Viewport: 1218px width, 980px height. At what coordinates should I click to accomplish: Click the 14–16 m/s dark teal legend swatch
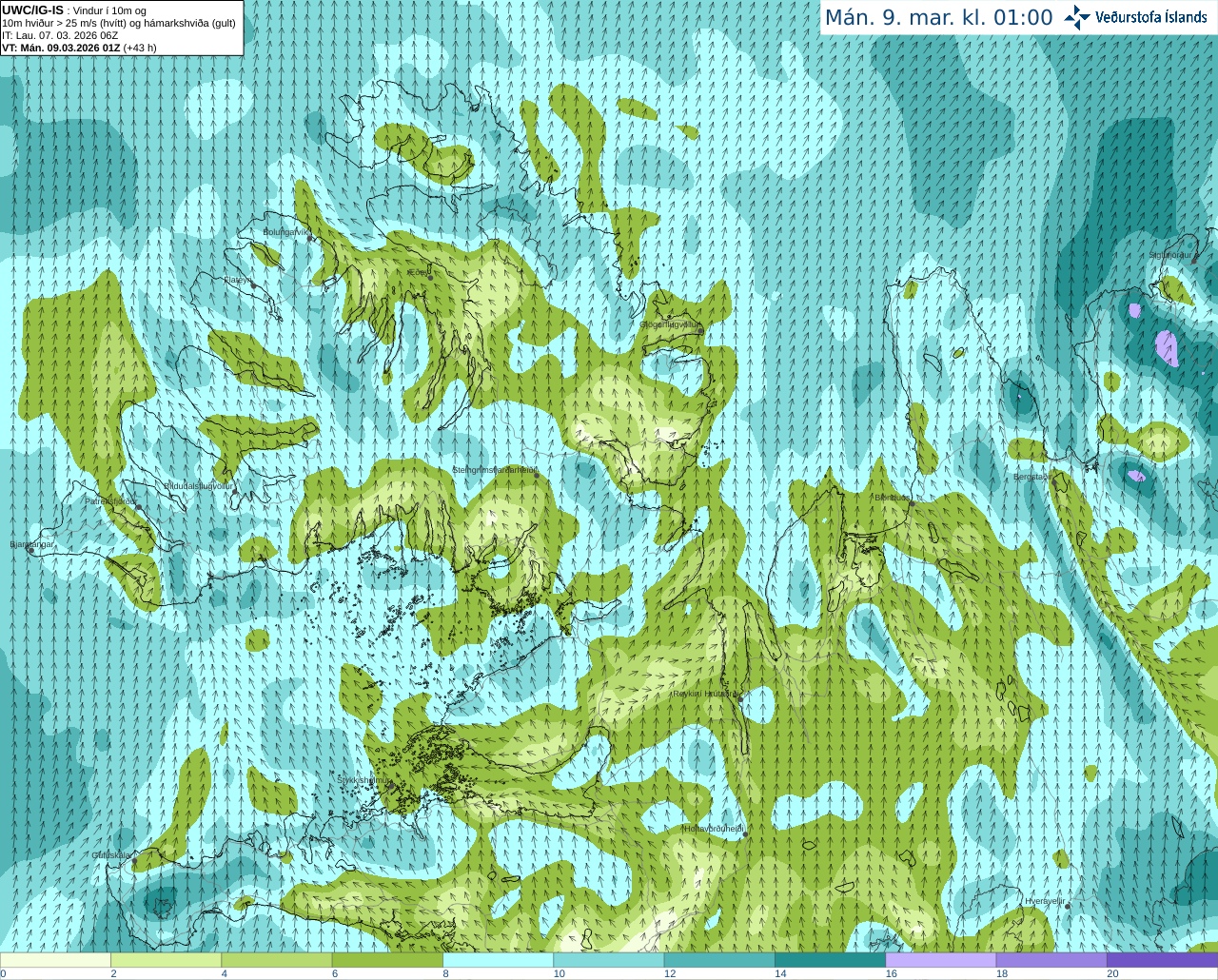[830, 960]
